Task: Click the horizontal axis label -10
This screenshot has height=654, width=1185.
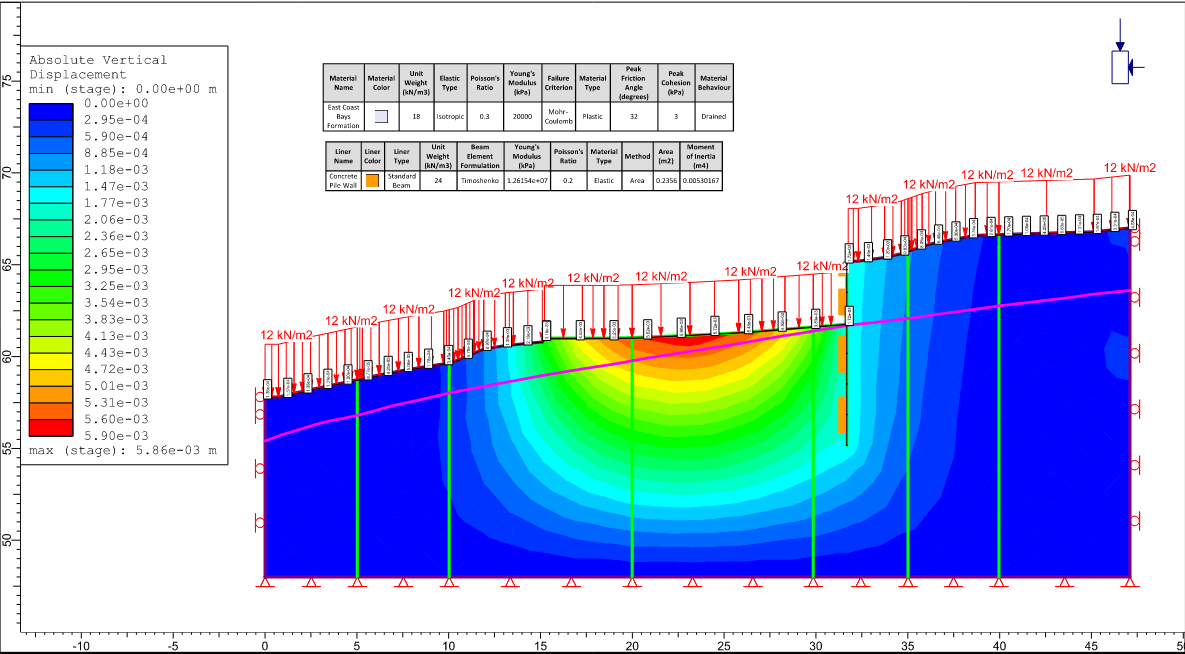Action: (81, 646)
